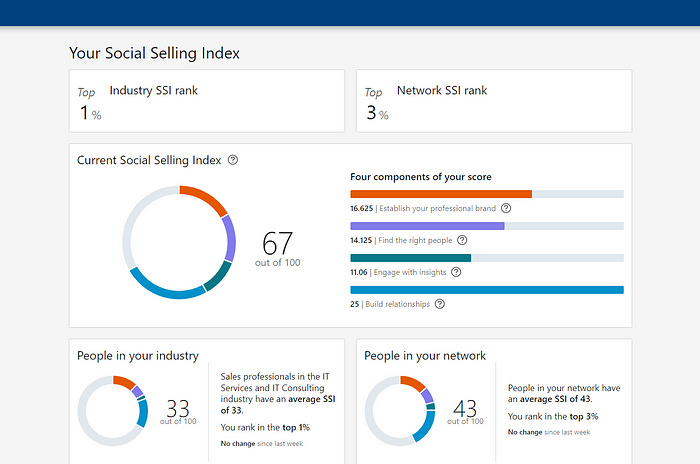Click the blue top header bar
700x464 pixels.
pos(350,13)
